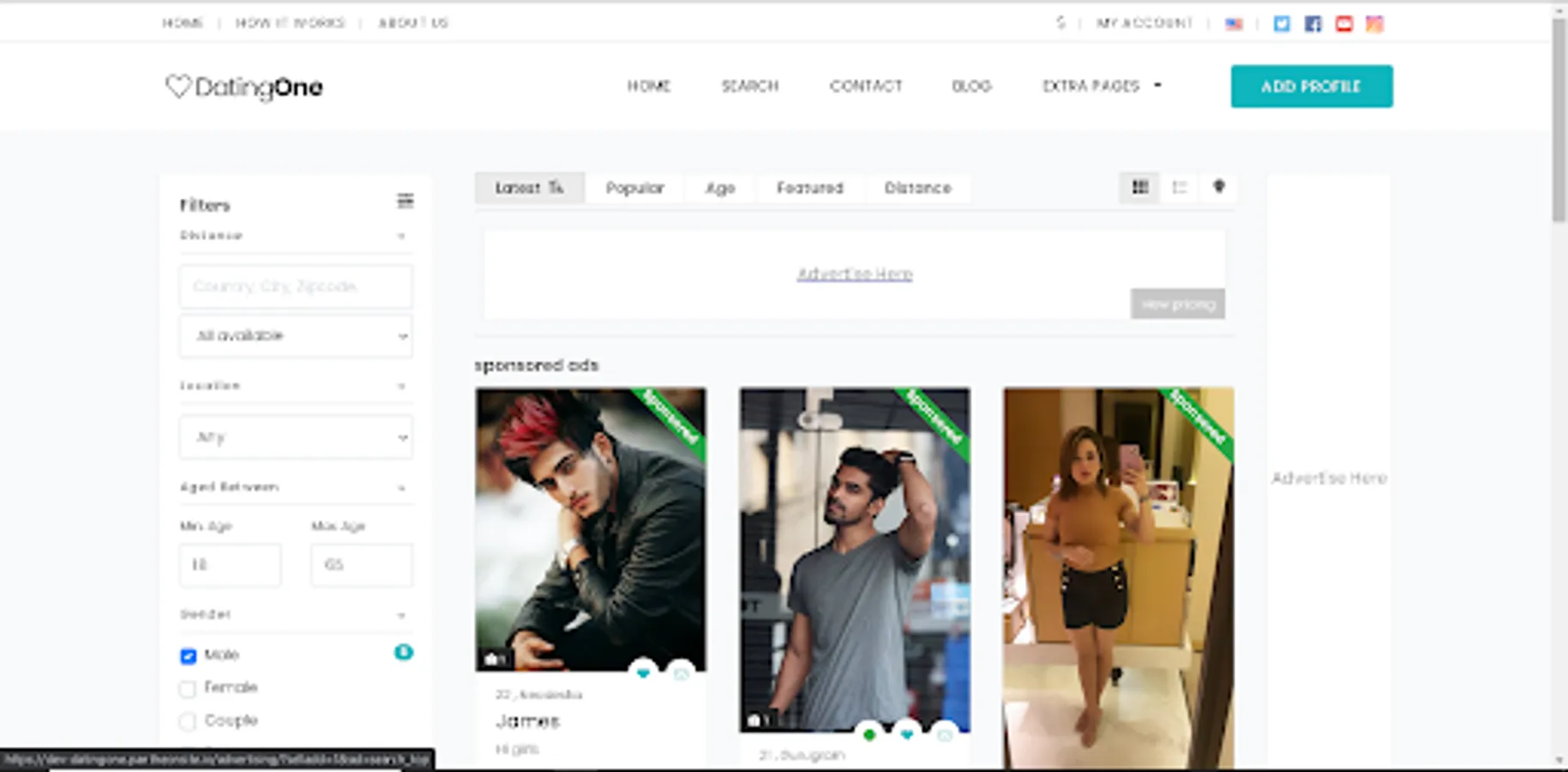Expand the Extra Pages dropdown
Screen dimensions: 1568x772
click(x=1100, y=86)
